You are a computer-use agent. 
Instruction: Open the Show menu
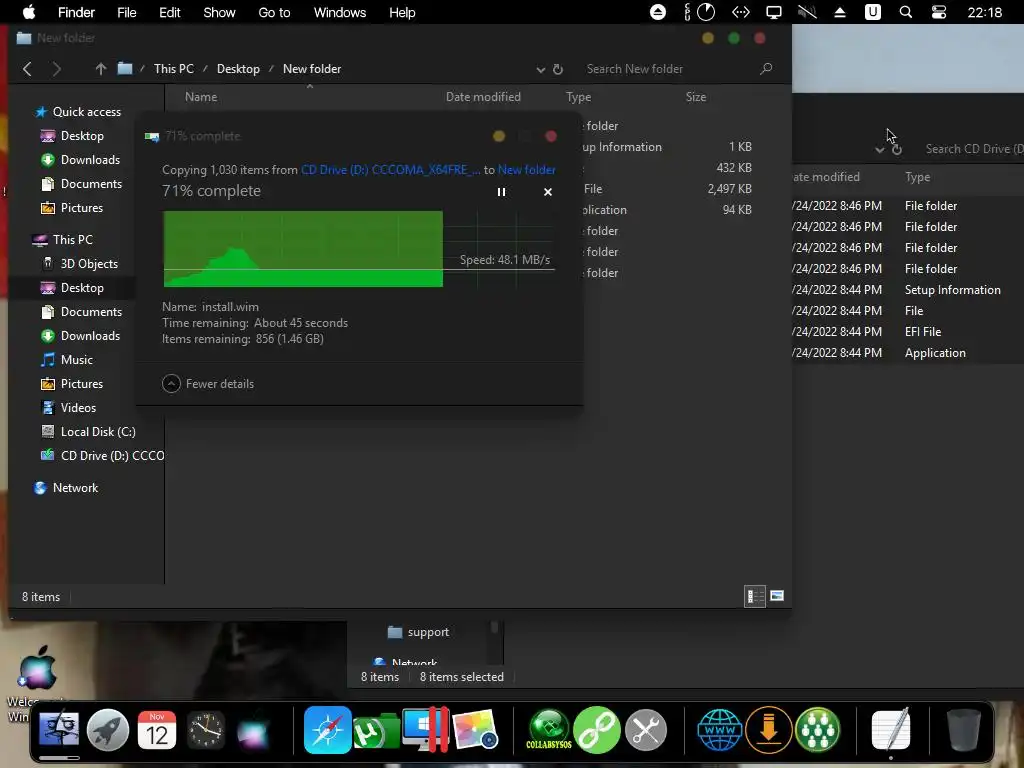click(219, 12)
